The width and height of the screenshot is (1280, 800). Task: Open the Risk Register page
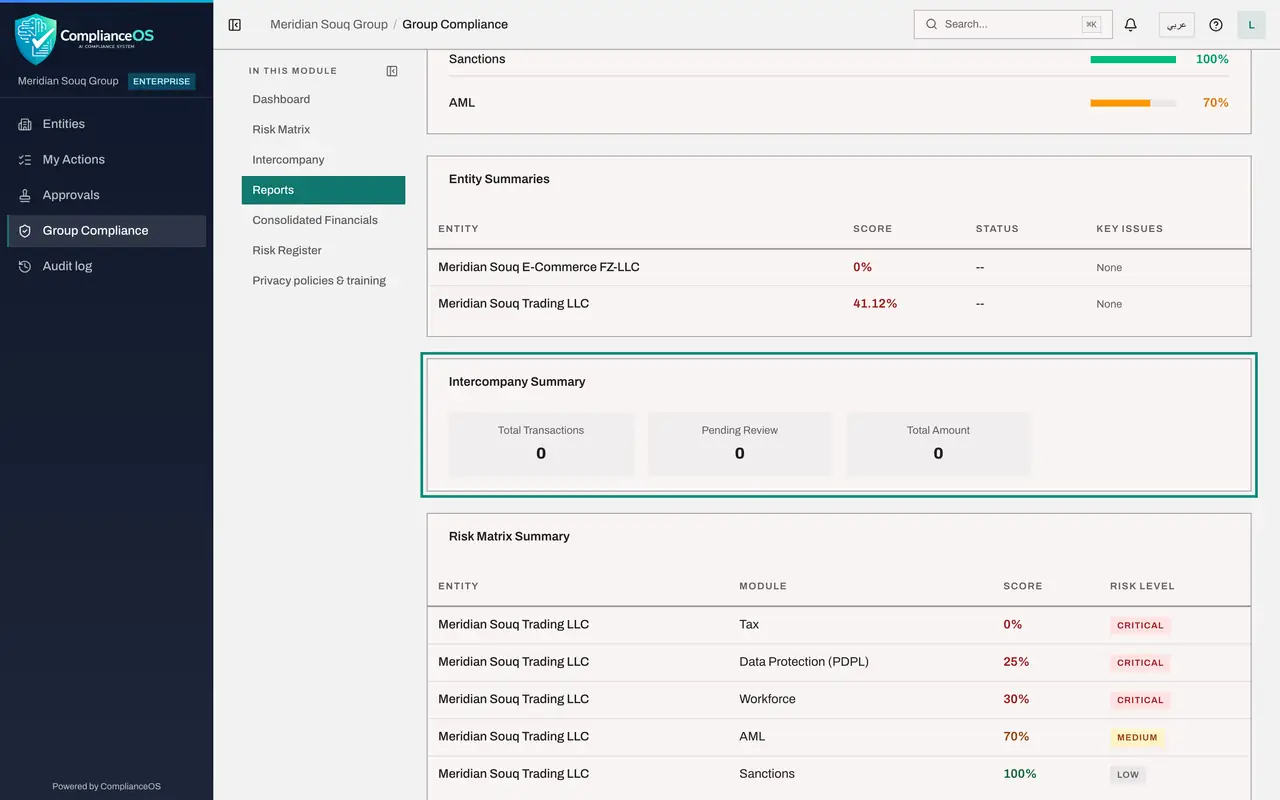pos(323,250)
